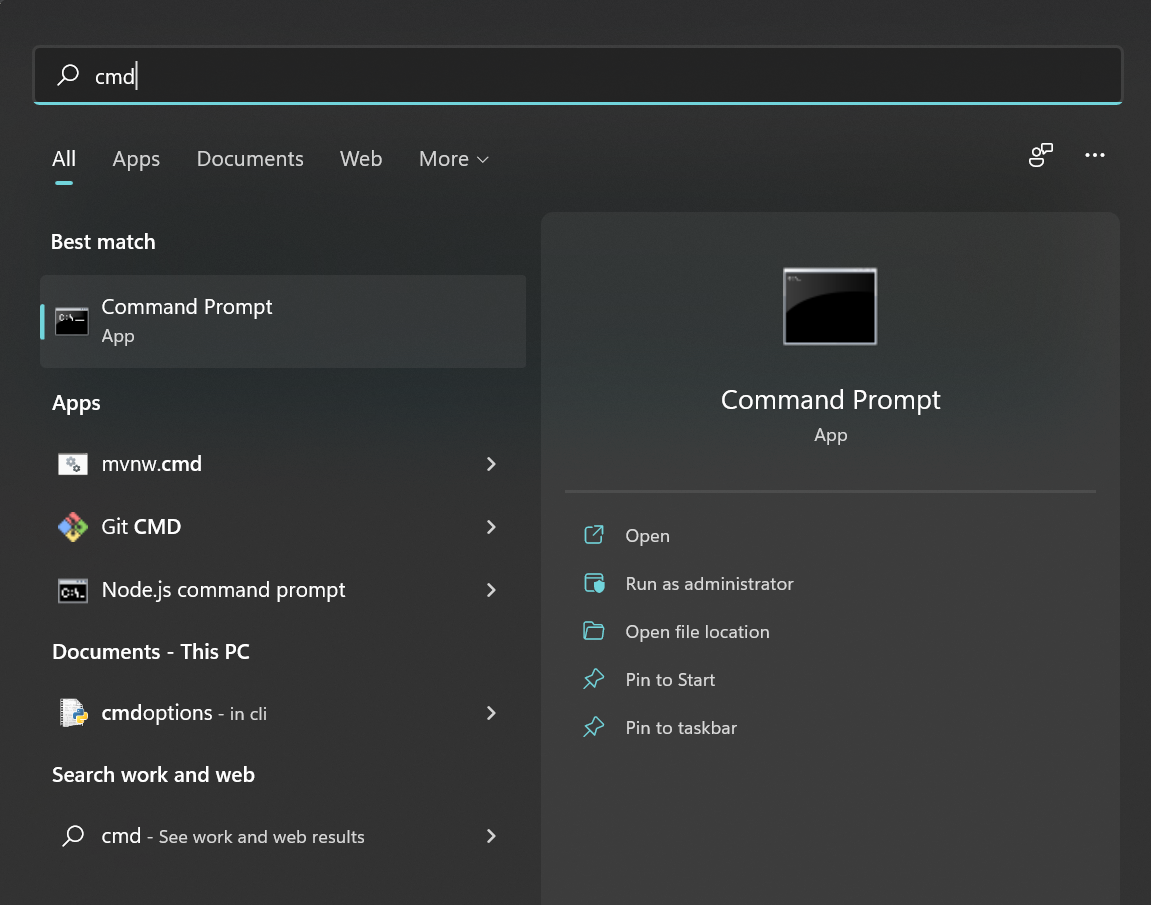Click the feedback people icon
Screen dimensions: 1151x905
[x=1041, y=155]
